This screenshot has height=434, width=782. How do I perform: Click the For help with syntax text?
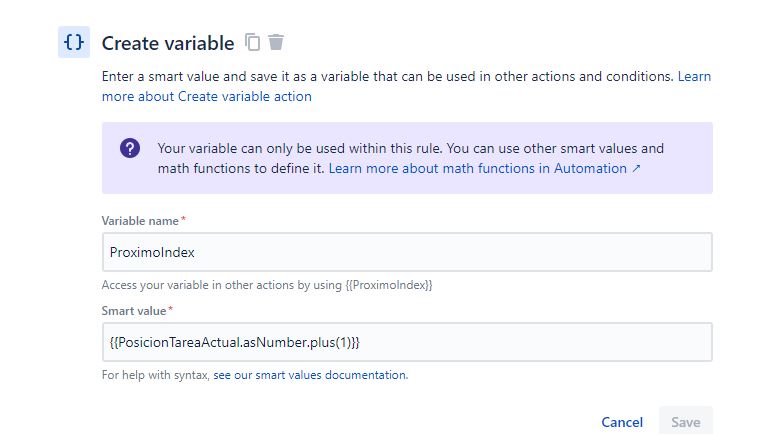click(x=156, y=375)
